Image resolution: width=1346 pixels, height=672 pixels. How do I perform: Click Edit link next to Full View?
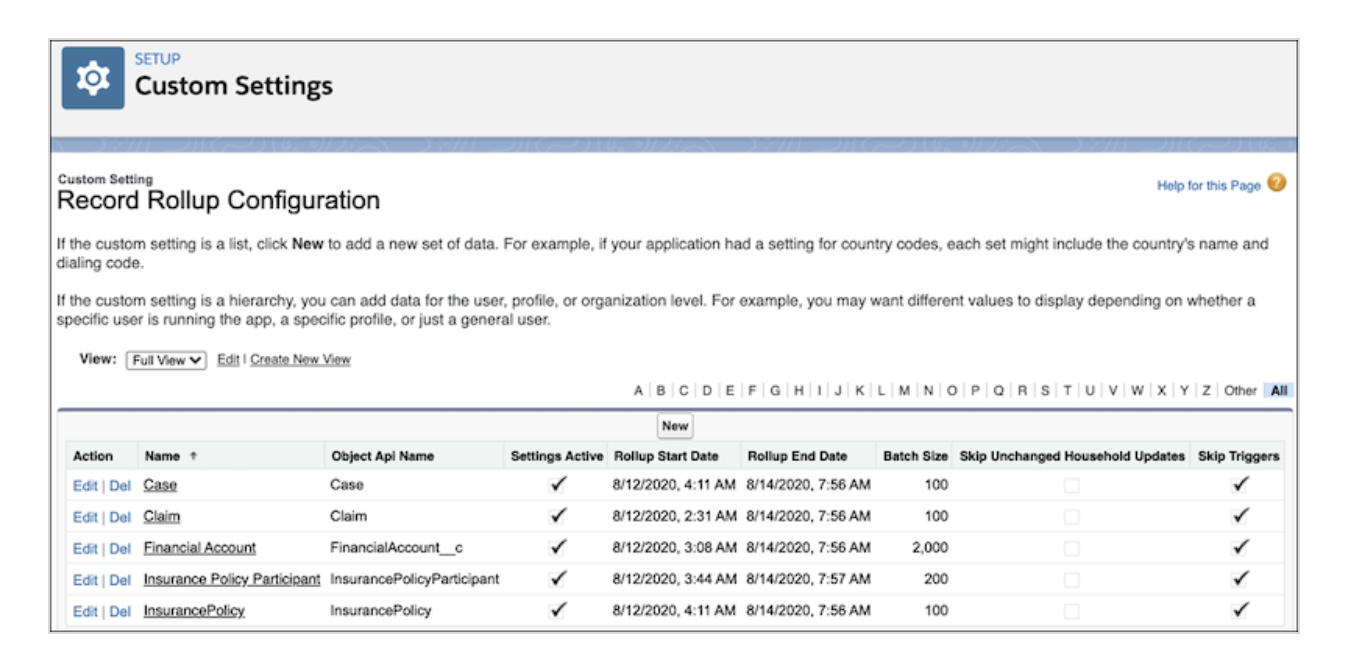pos(228,359)
